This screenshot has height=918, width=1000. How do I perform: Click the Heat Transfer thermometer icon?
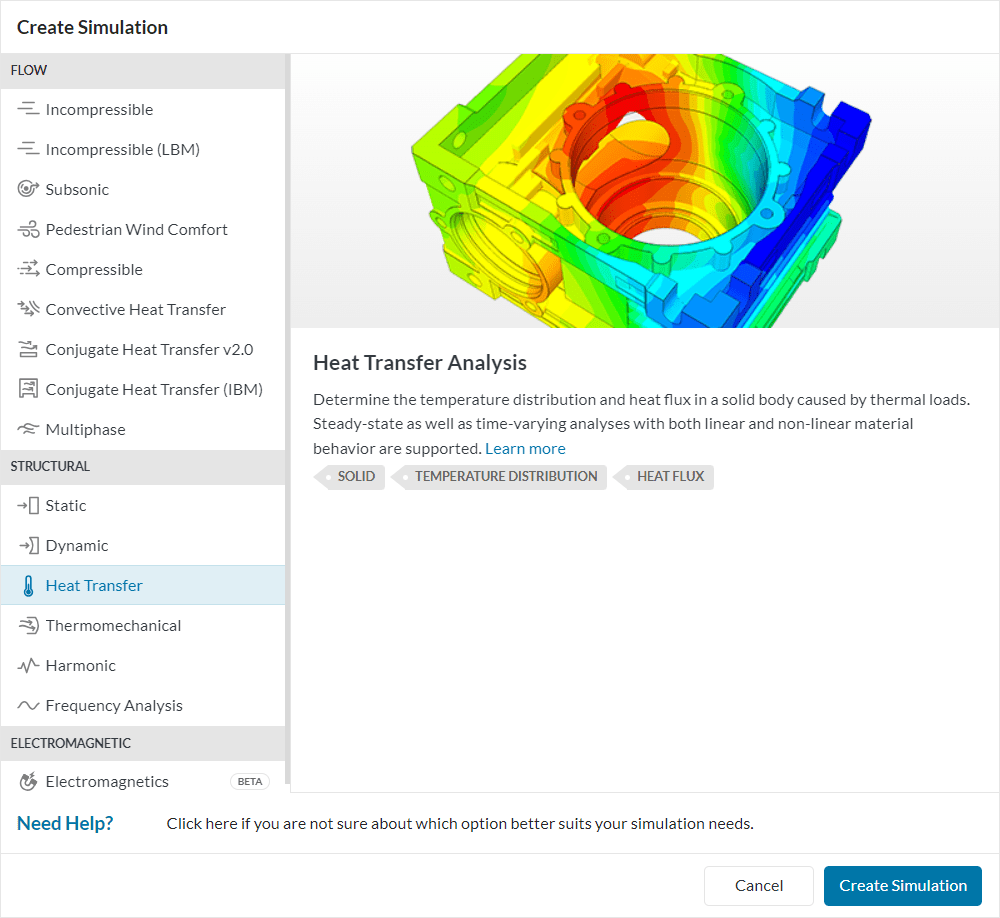tap(28, 586)
